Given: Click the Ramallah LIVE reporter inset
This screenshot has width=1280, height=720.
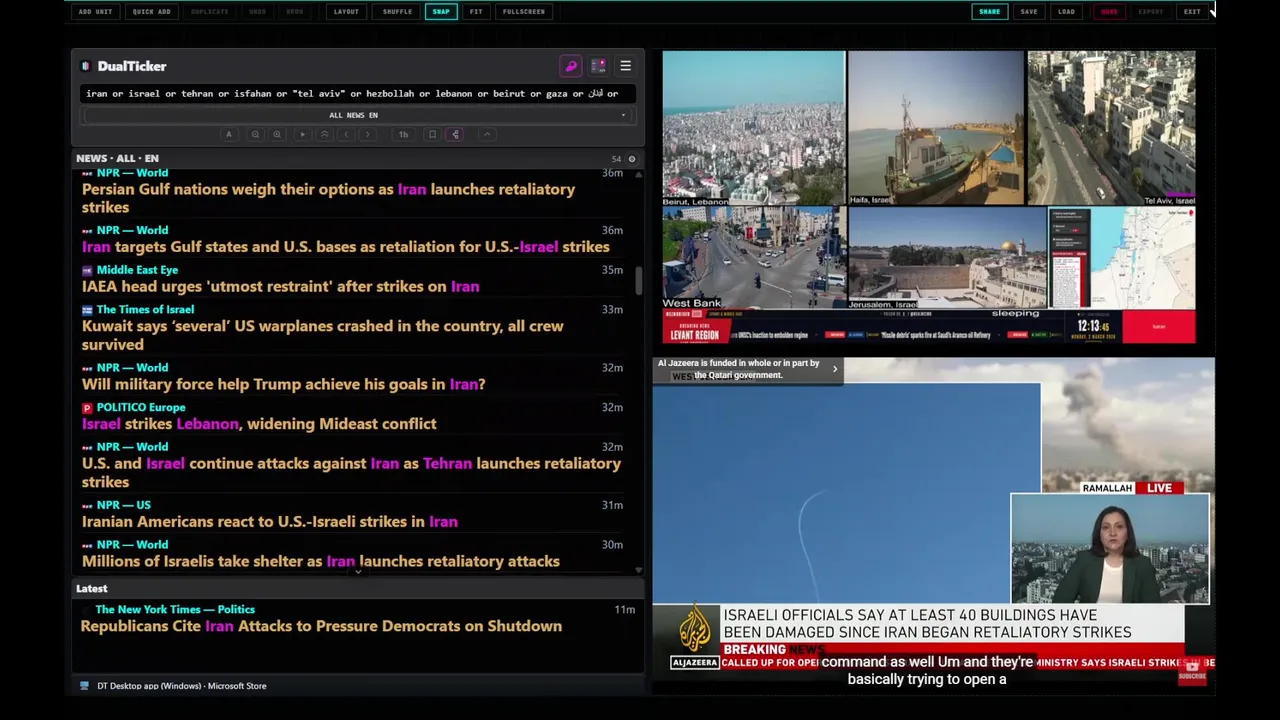Looking at the screenshot, I should 1110,549.
